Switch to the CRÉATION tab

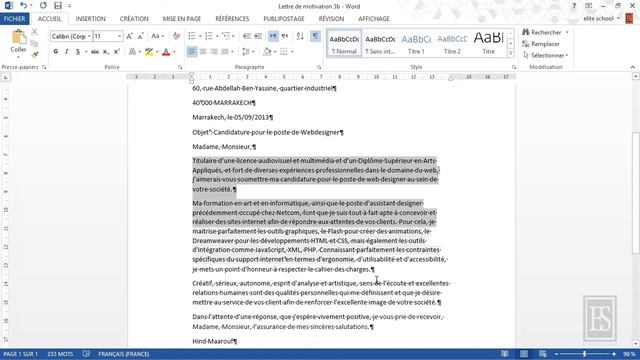click(134, 19)
